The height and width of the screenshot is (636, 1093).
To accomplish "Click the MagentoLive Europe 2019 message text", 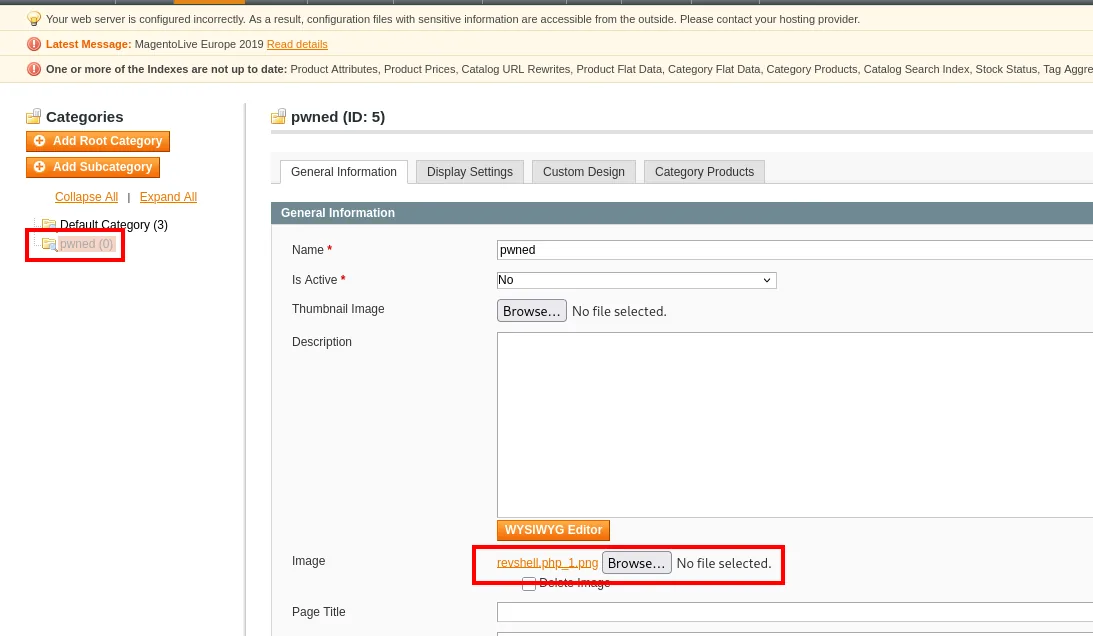I will click(199, 44).
